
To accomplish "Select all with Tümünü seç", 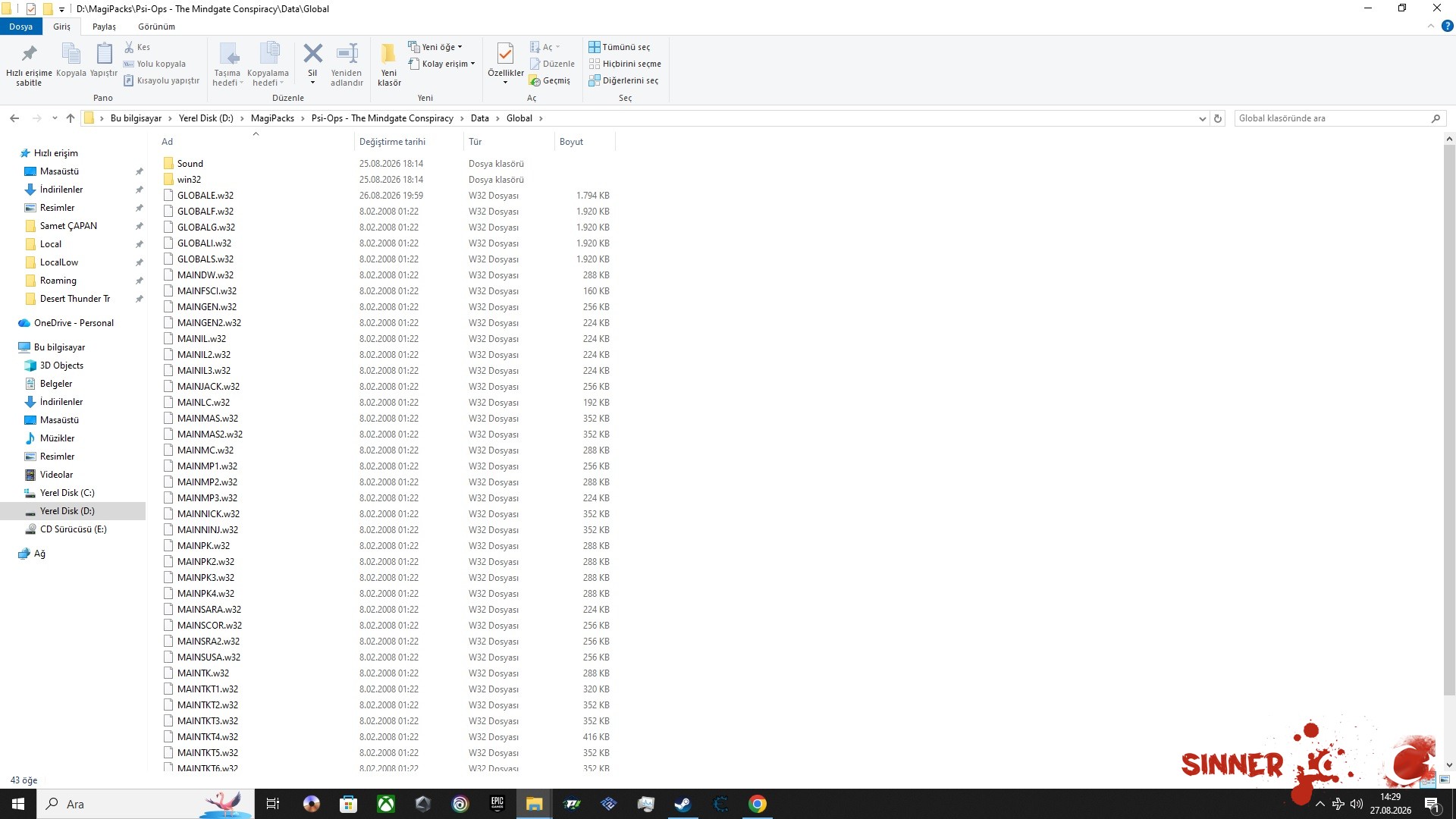I will (x=620, y=47).
